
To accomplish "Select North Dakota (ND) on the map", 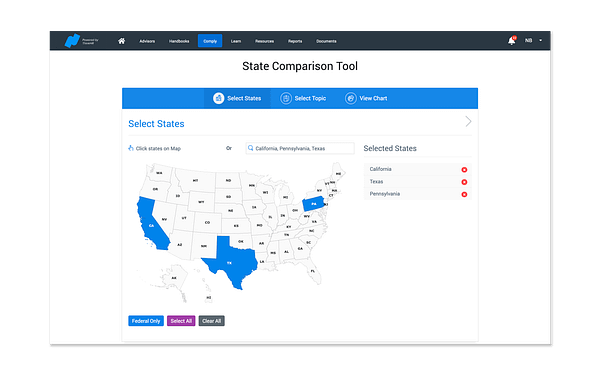I will click(x=228, y=180).
